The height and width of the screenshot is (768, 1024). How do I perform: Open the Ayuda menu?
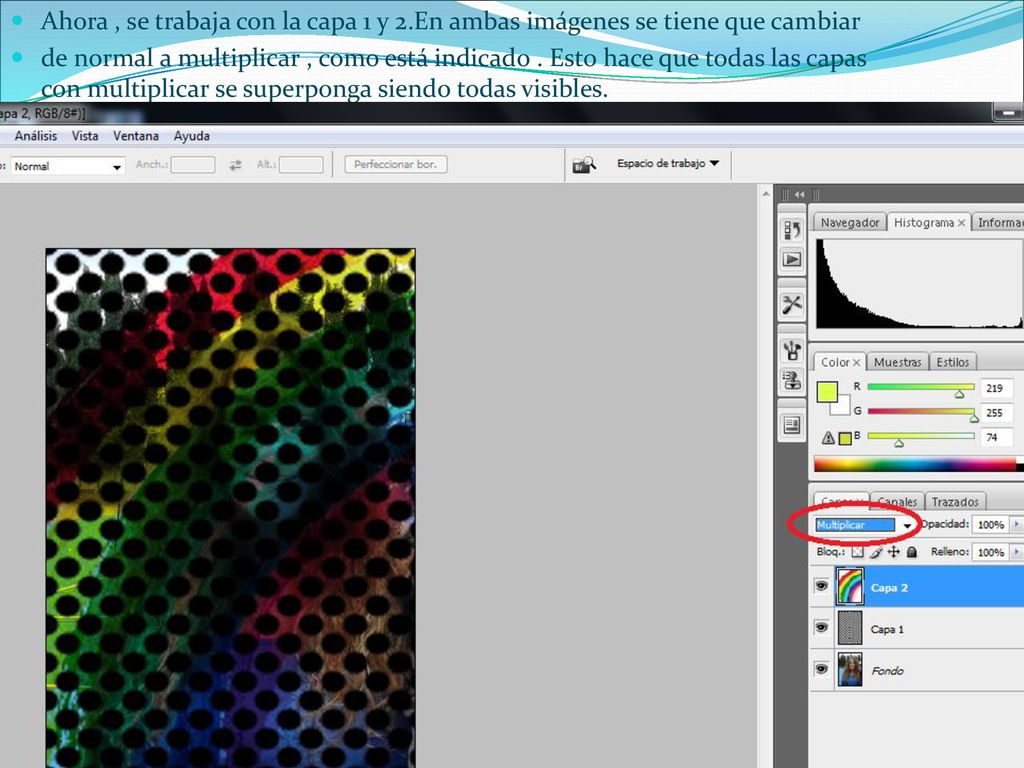click(191, 136)
